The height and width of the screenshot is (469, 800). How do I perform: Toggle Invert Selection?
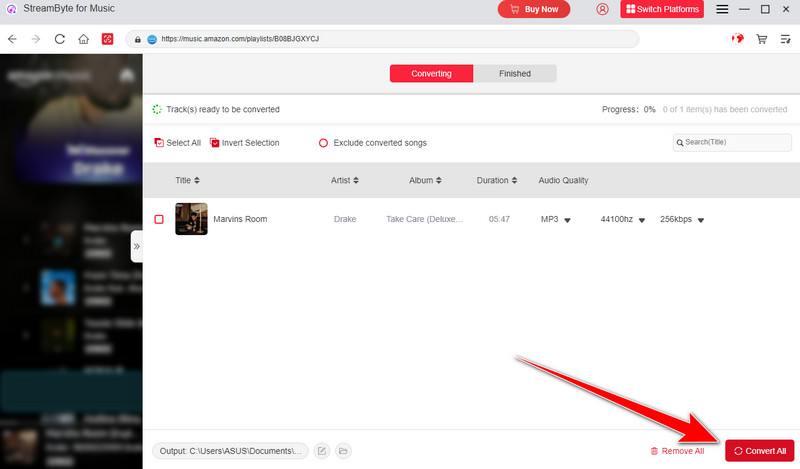point(244,143)
